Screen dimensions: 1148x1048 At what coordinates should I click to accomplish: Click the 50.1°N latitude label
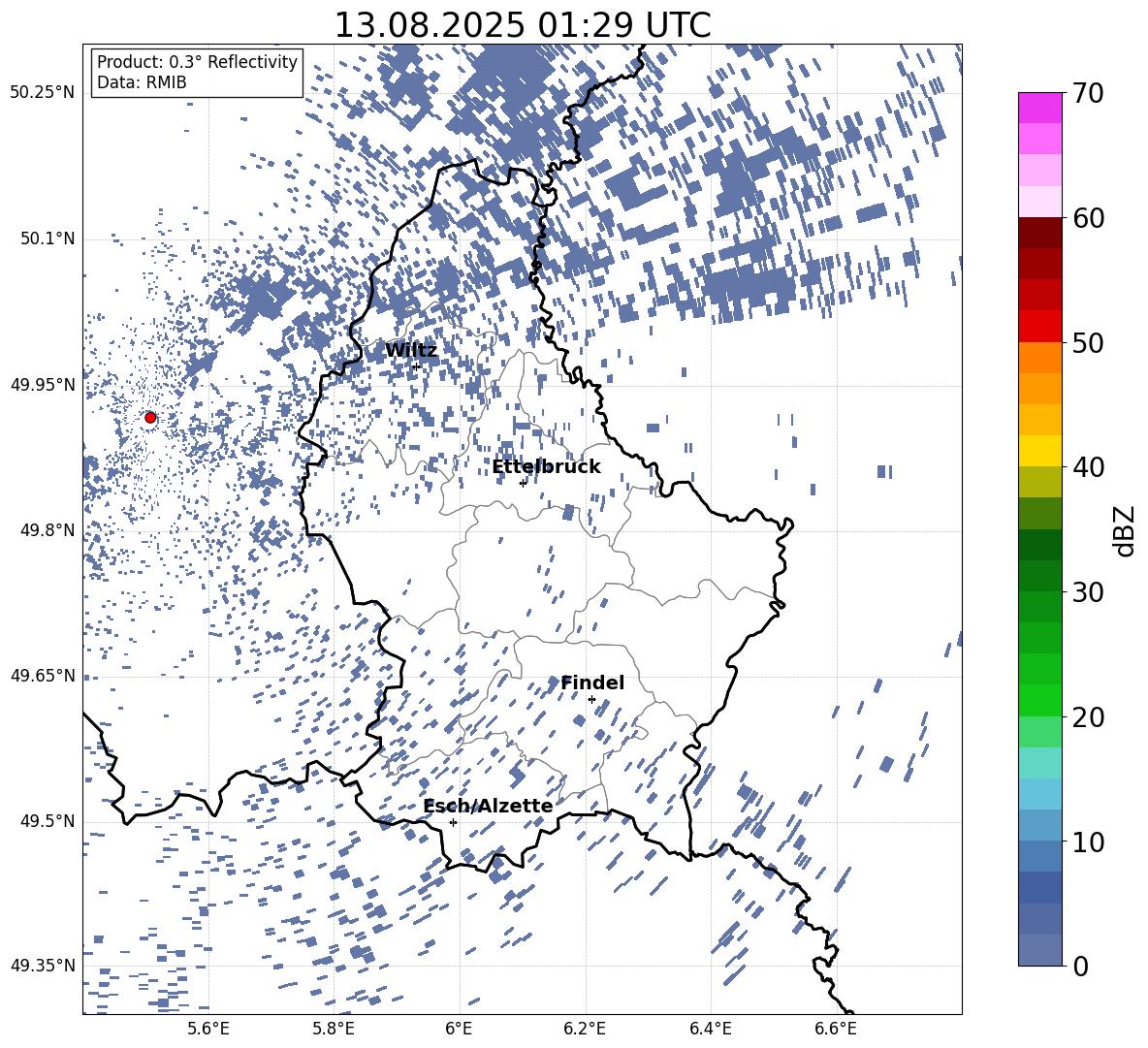[x=47, y=239]
